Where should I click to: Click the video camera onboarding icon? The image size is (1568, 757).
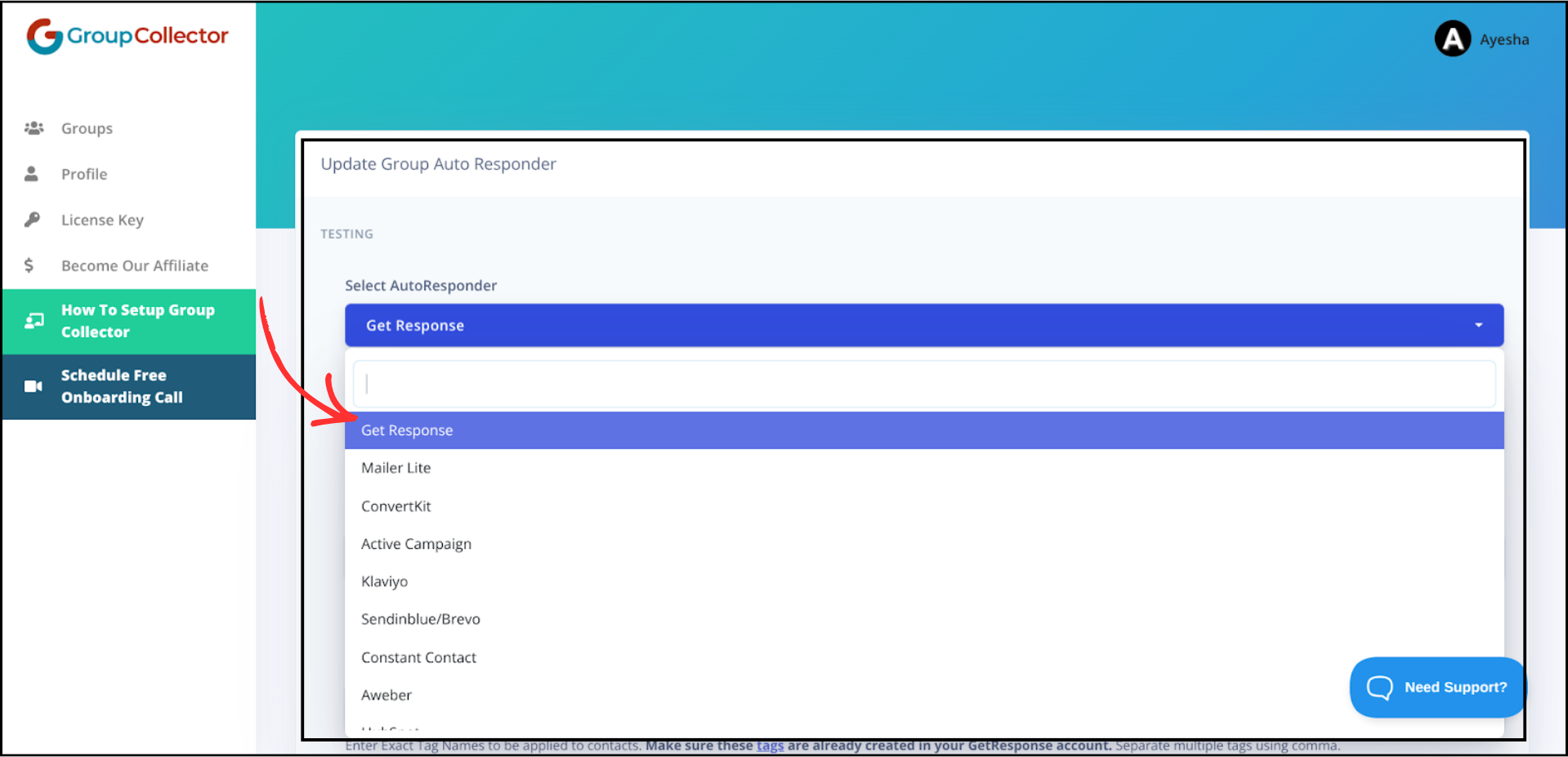[33, 385]
